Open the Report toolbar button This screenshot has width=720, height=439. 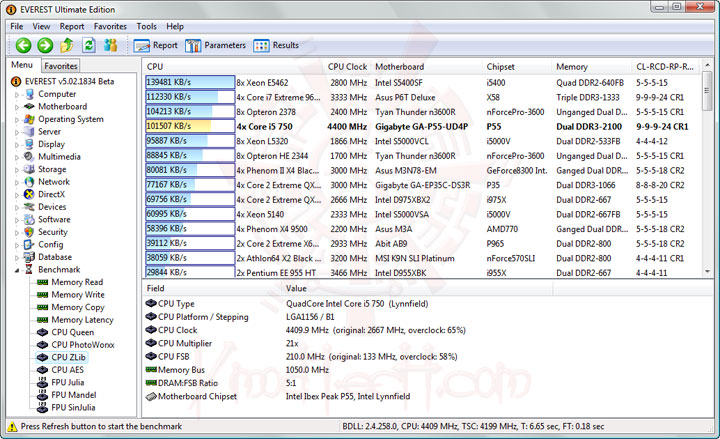[x=155, y=45]
